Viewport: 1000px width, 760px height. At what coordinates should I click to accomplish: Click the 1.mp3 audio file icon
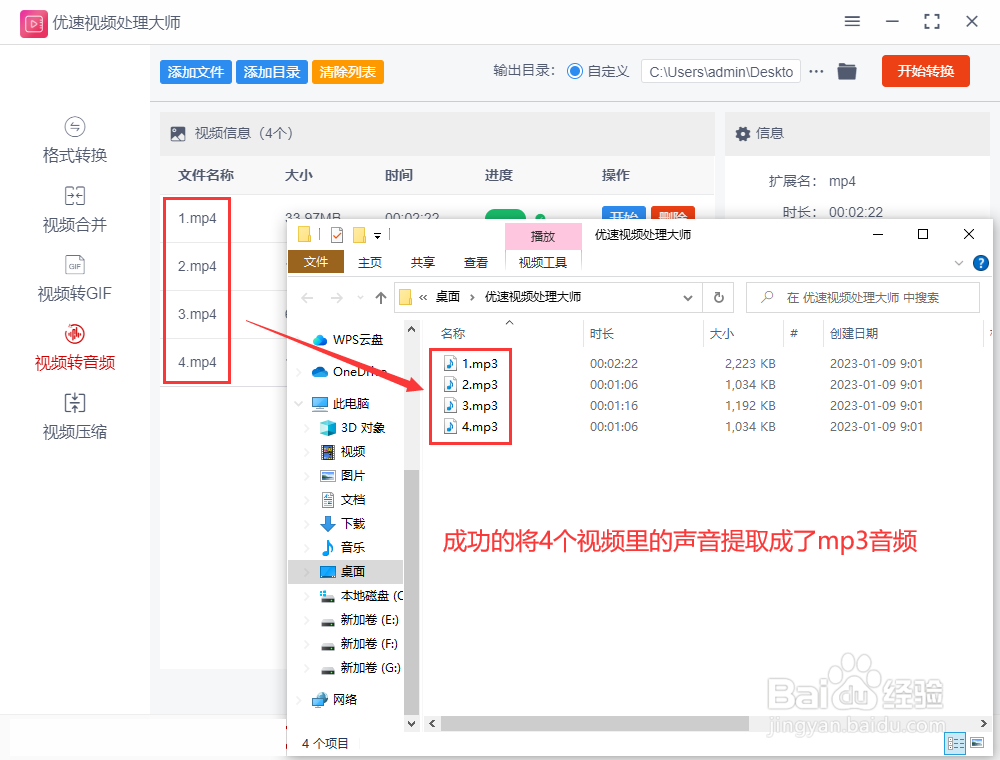[450, 363]
